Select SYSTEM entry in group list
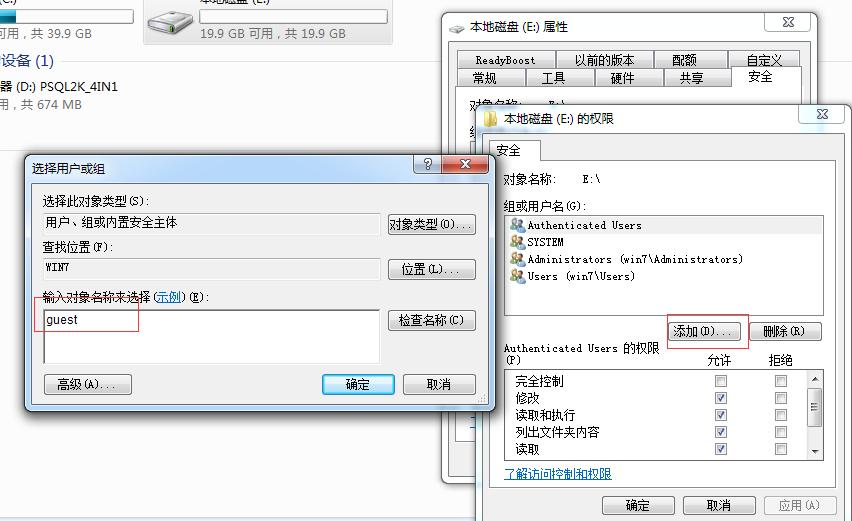 (x=664, y=242)
